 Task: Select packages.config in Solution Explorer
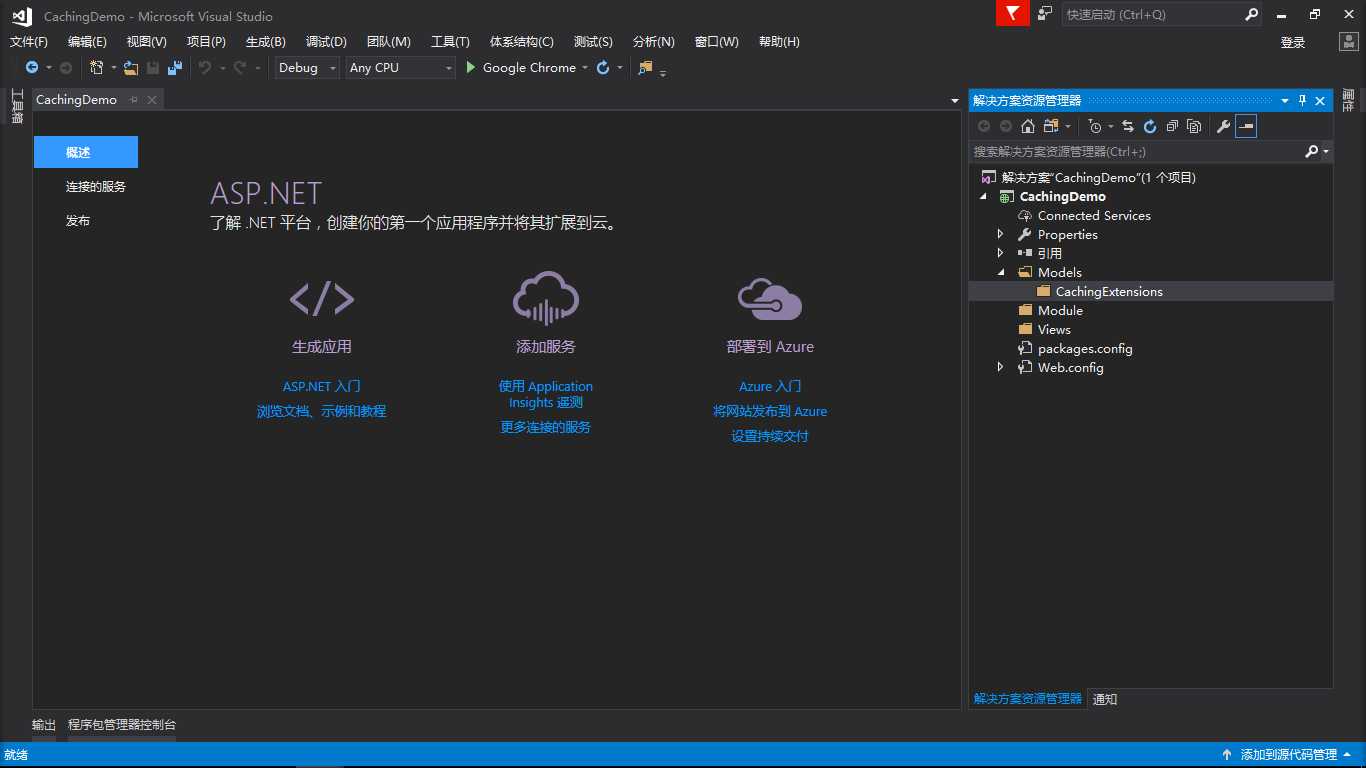pyautogui.click(x=1085, y=348)
